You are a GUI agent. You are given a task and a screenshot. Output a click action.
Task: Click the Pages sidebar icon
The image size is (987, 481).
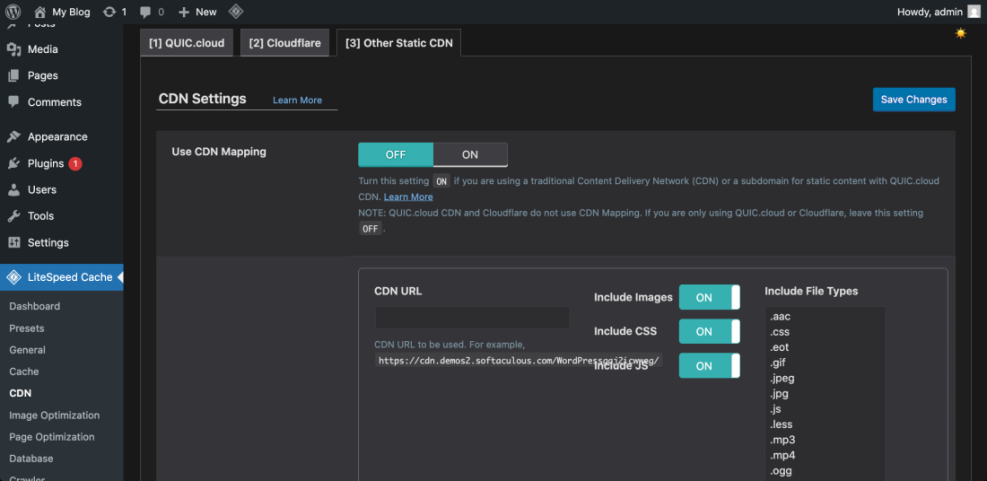click(14, 76)
